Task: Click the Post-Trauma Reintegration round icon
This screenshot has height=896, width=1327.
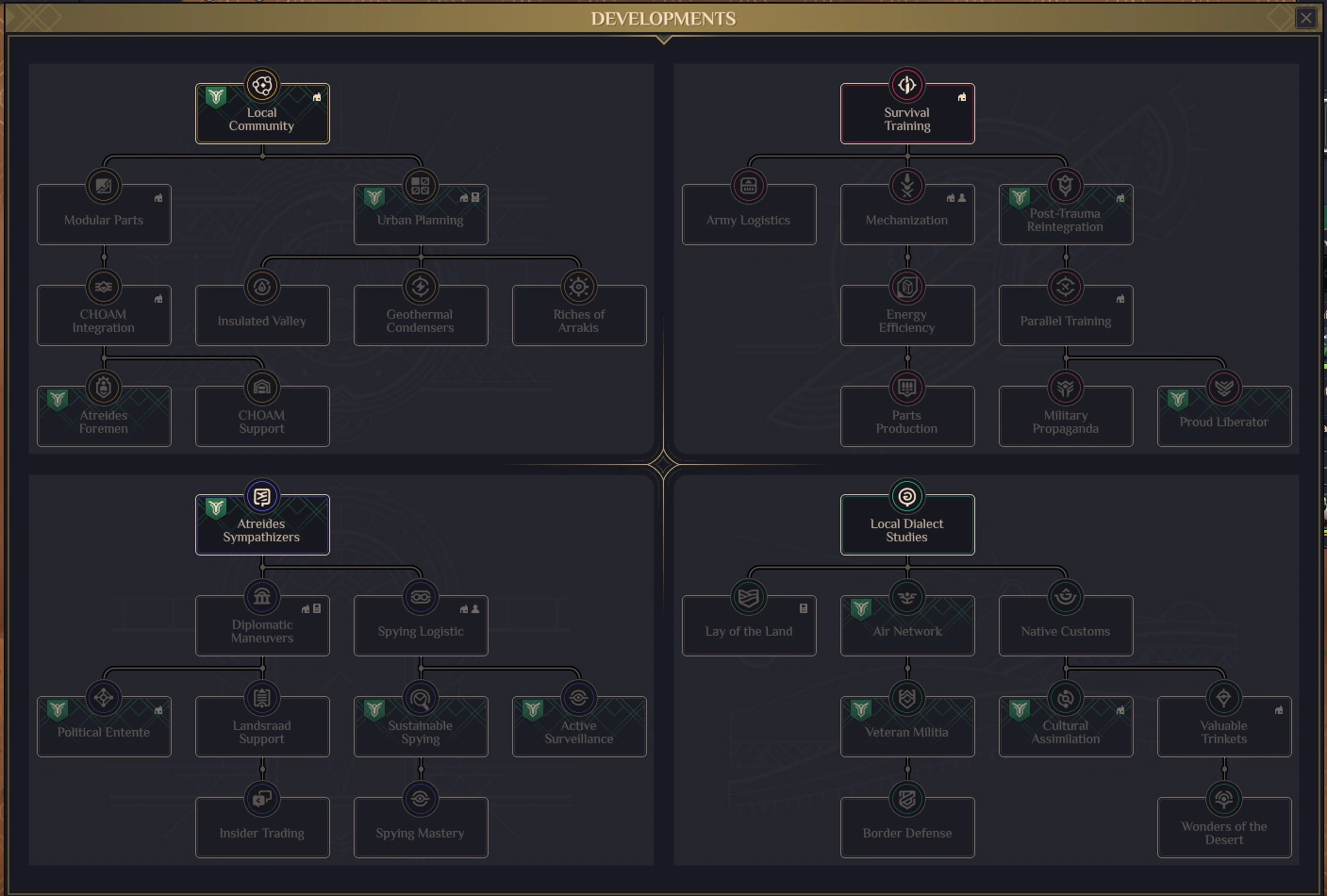Action: 1066,186
